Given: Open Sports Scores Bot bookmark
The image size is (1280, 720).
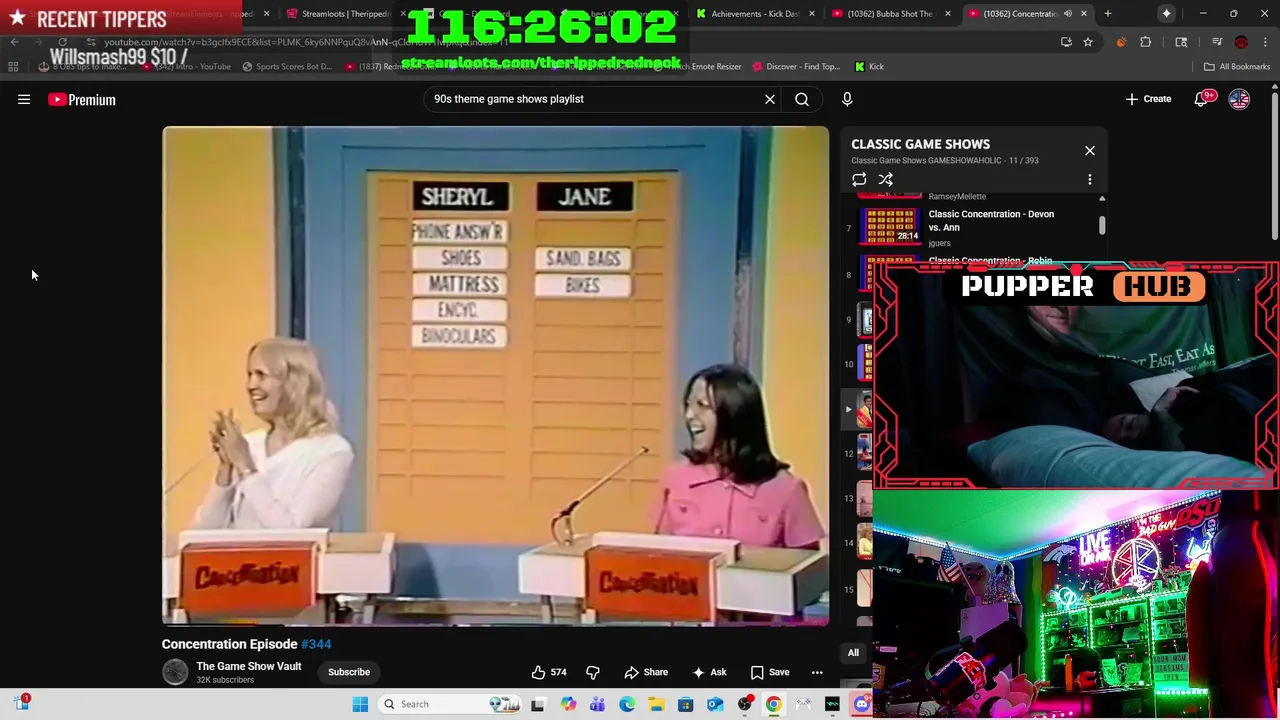Looking at the screenshot, I should [x=287, y=66].
